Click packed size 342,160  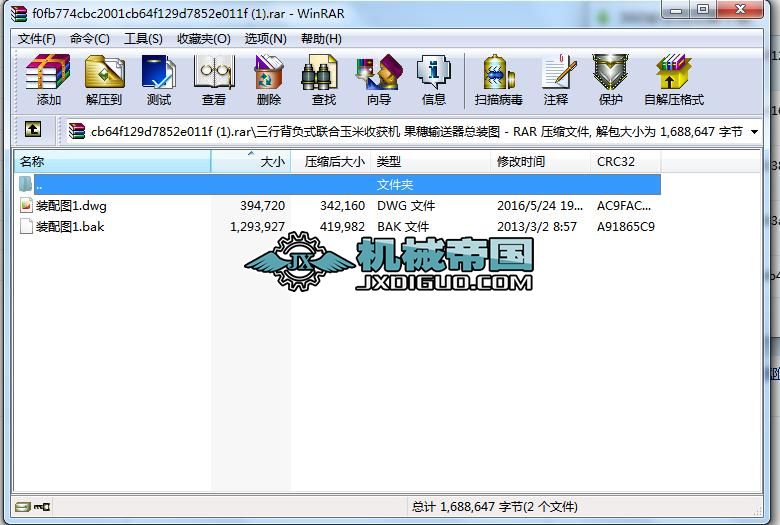343,206
